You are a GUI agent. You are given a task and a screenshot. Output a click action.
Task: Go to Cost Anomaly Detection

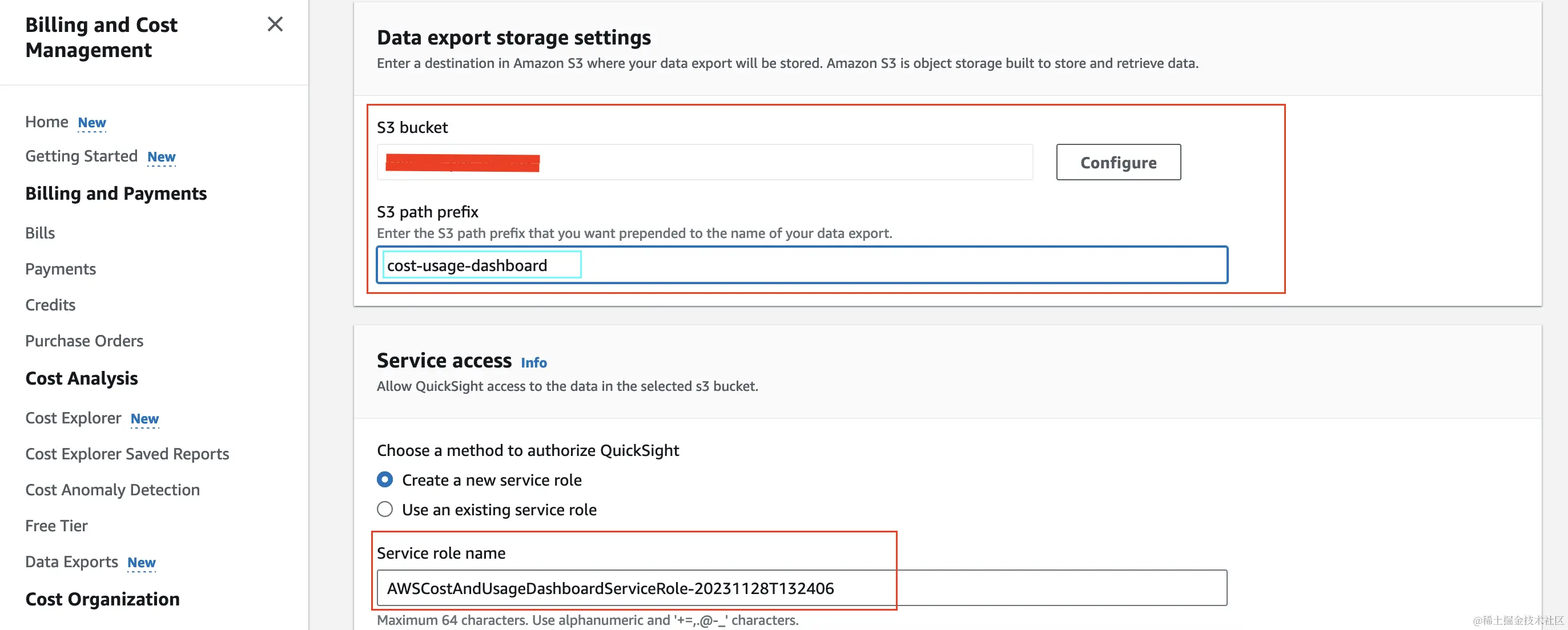point(112,490)
